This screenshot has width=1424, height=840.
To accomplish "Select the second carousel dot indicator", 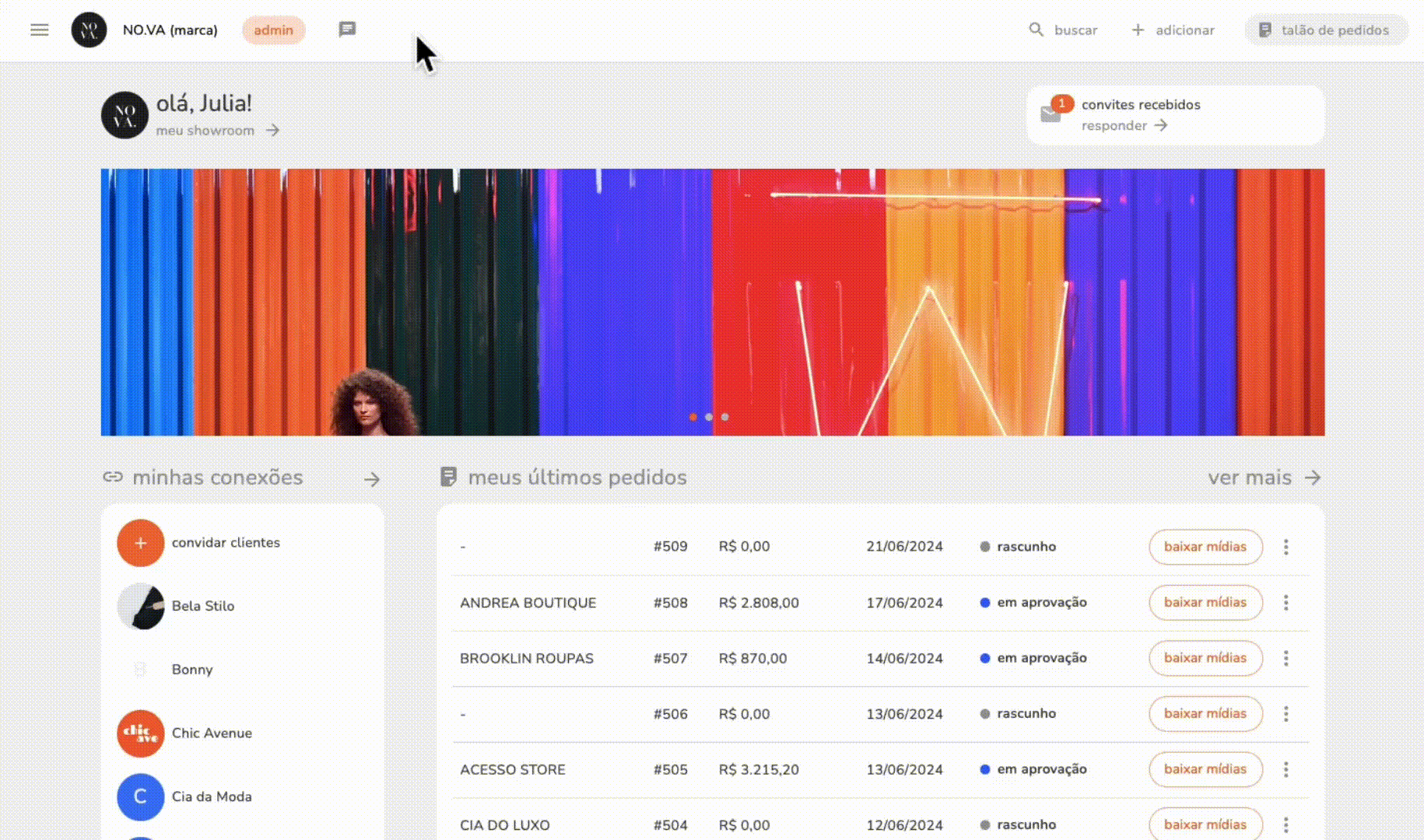I will [709, 417].
